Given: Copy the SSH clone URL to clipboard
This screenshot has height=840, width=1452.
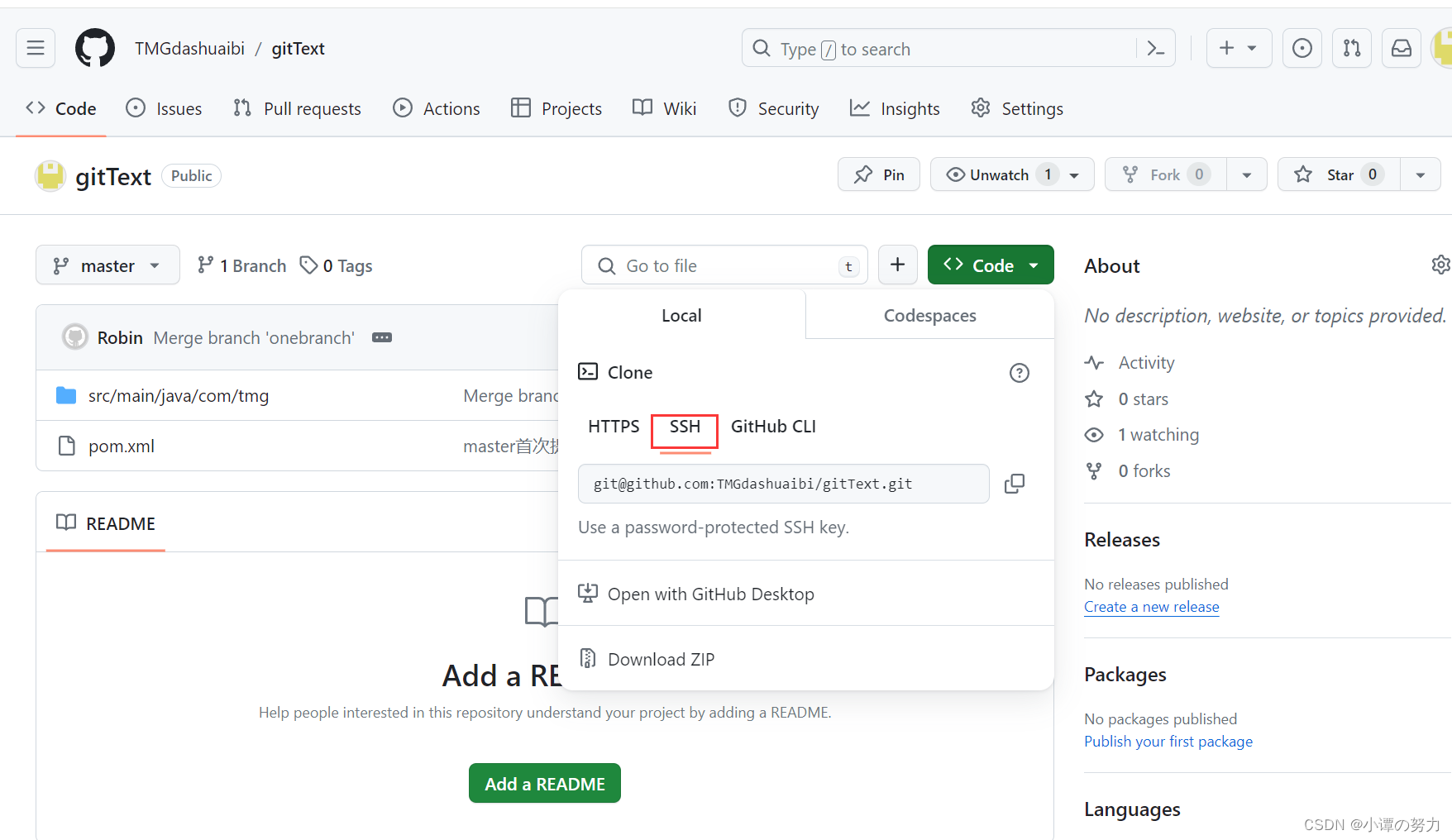Looking at the screenshot, I should click(x=1015, y=484).
